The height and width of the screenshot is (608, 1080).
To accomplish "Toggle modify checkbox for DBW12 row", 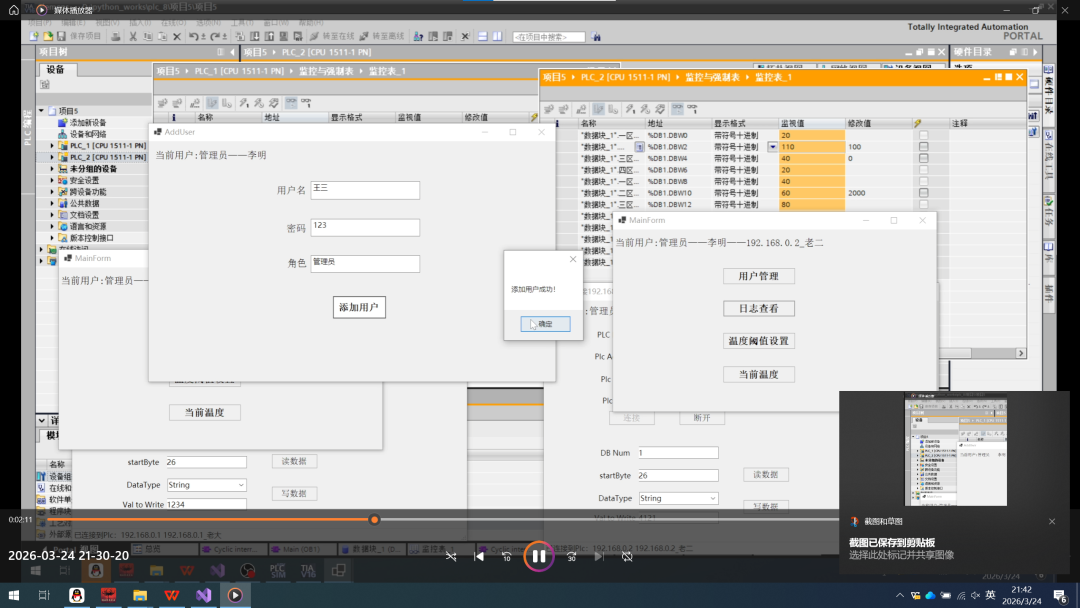I will tap(924, 205).
